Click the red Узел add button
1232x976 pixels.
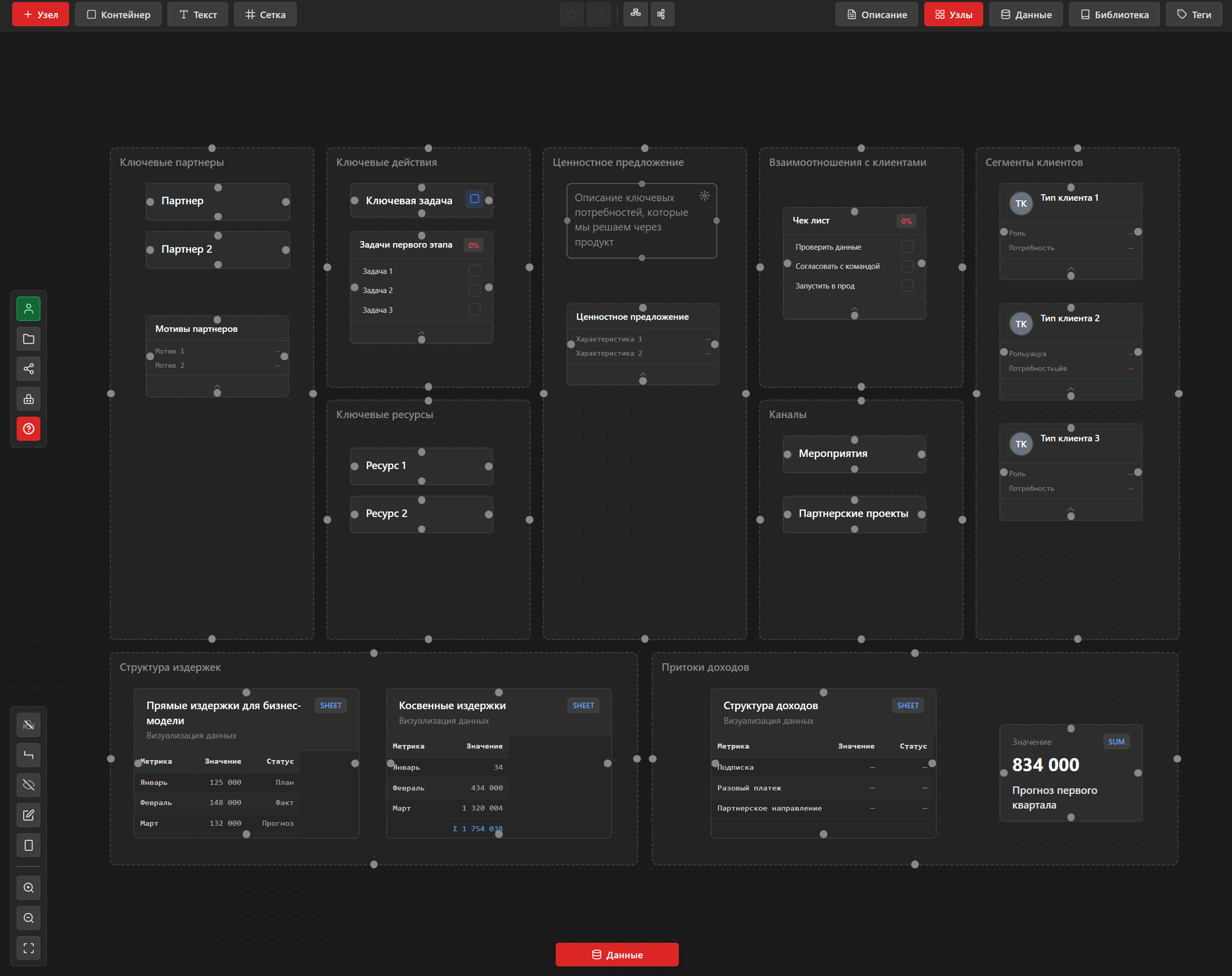point(40,14)
